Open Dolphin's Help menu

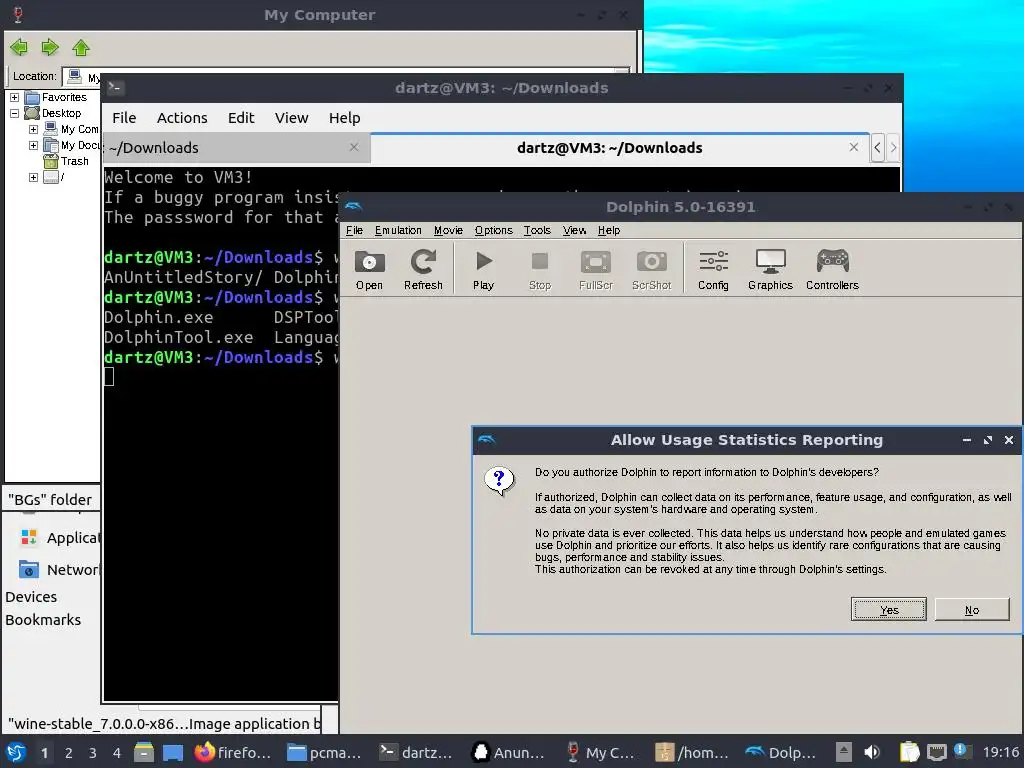(609, 231)
